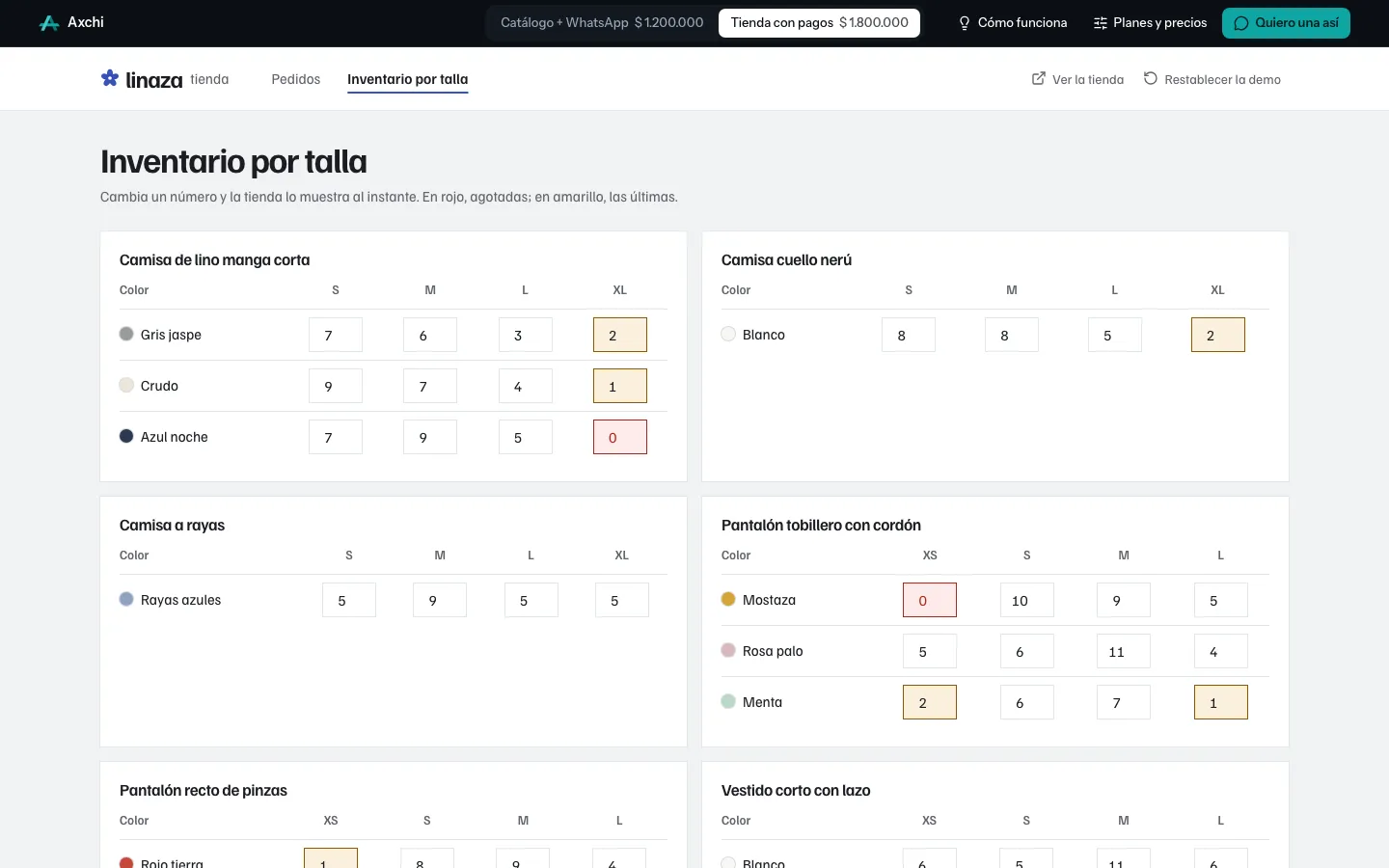Click the Pantalón tobillero con cordón title

point(821,525)
